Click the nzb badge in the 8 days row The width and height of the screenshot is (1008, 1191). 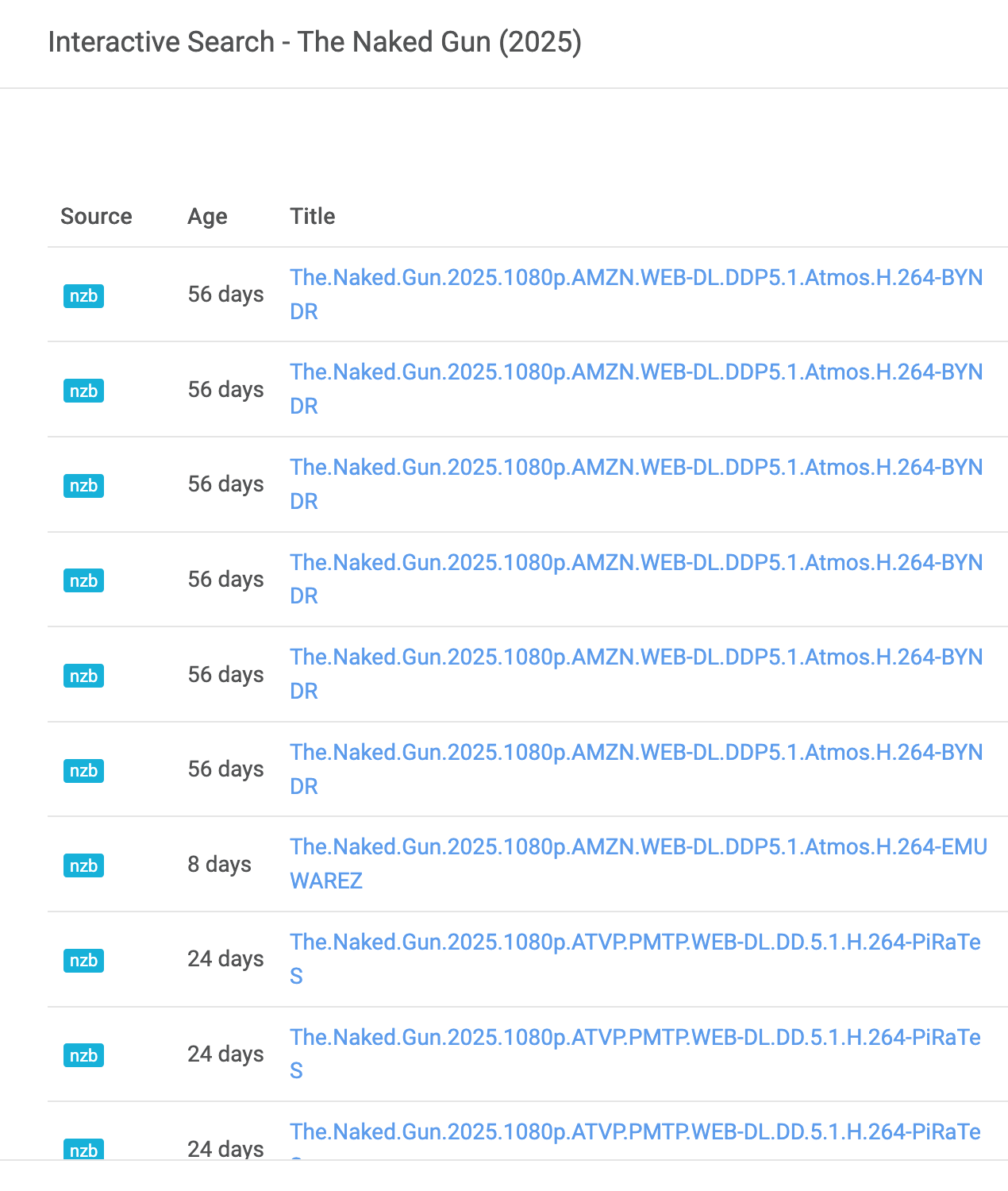[x=83, y=865]
